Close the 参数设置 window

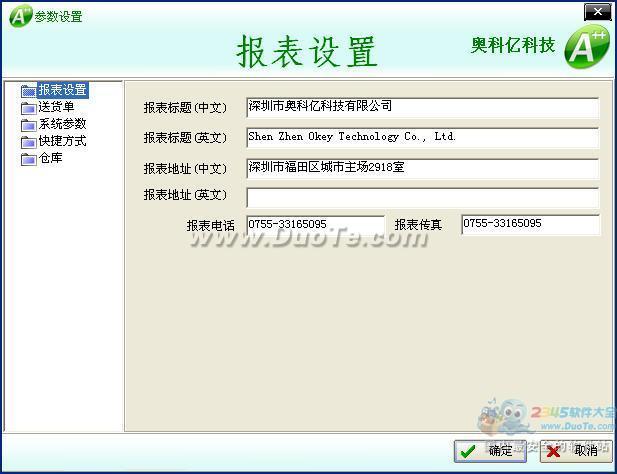(597, 12)
